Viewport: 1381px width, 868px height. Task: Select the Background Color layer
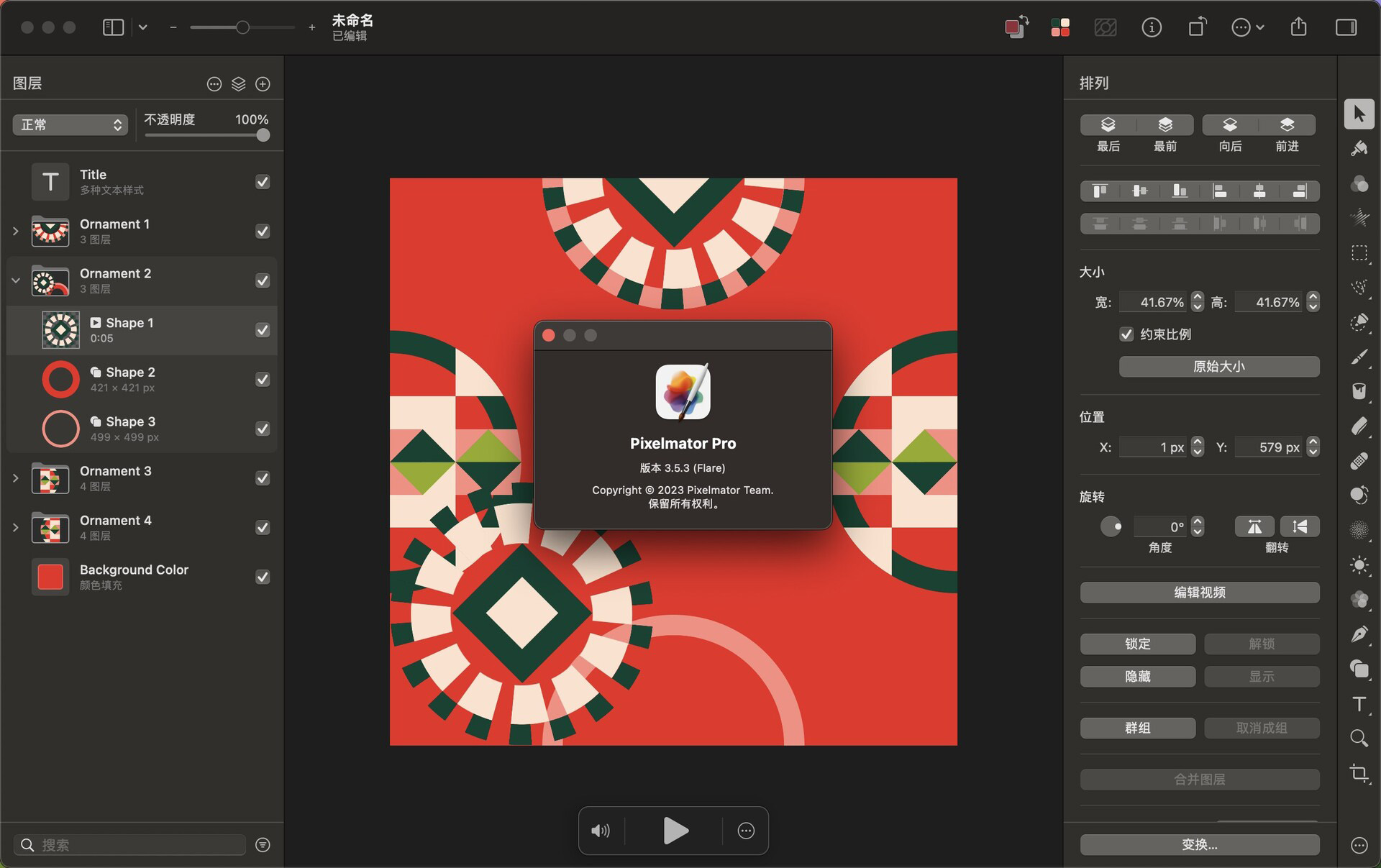(142, 577)
